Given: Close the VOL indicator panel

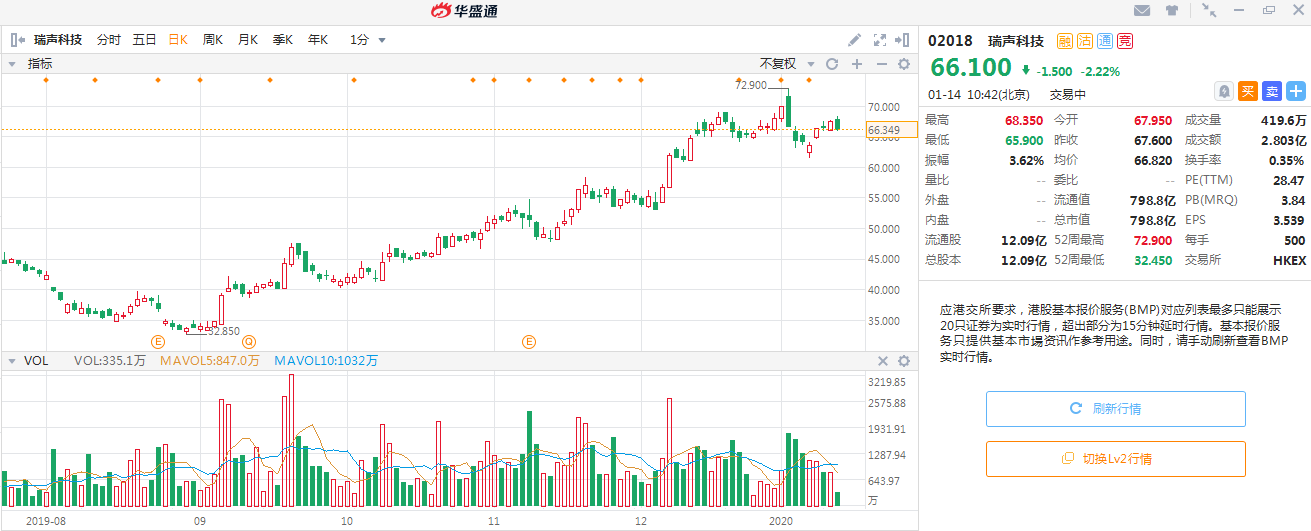Looking at the screenshot, I should tap(883, 361).
